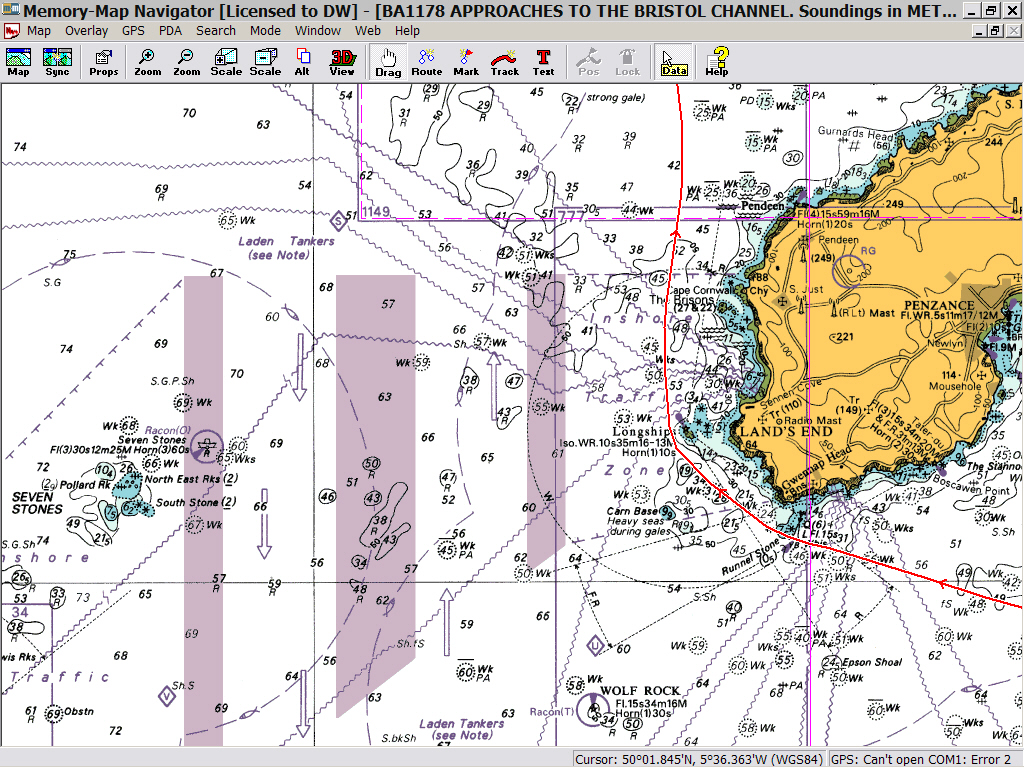
Task: Click the bold SEVEN STONES heading
Action: click(37, 503)
